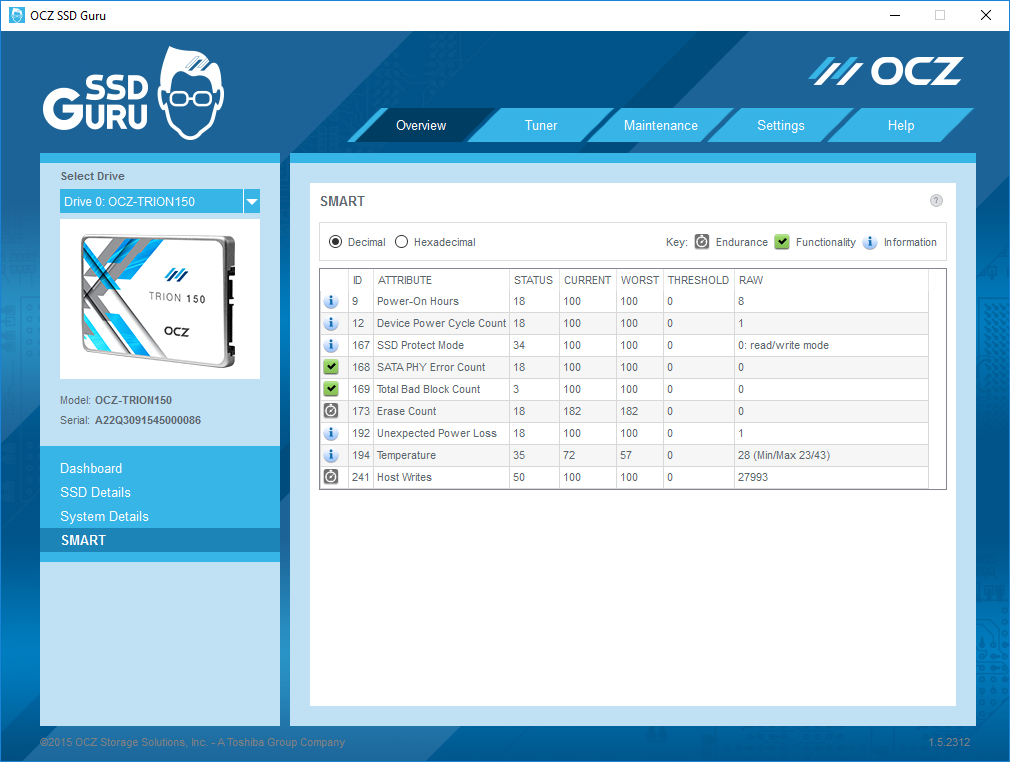Open the Help tab
The height and width of the screenshot is (762, 1010).
coord(900,126)
